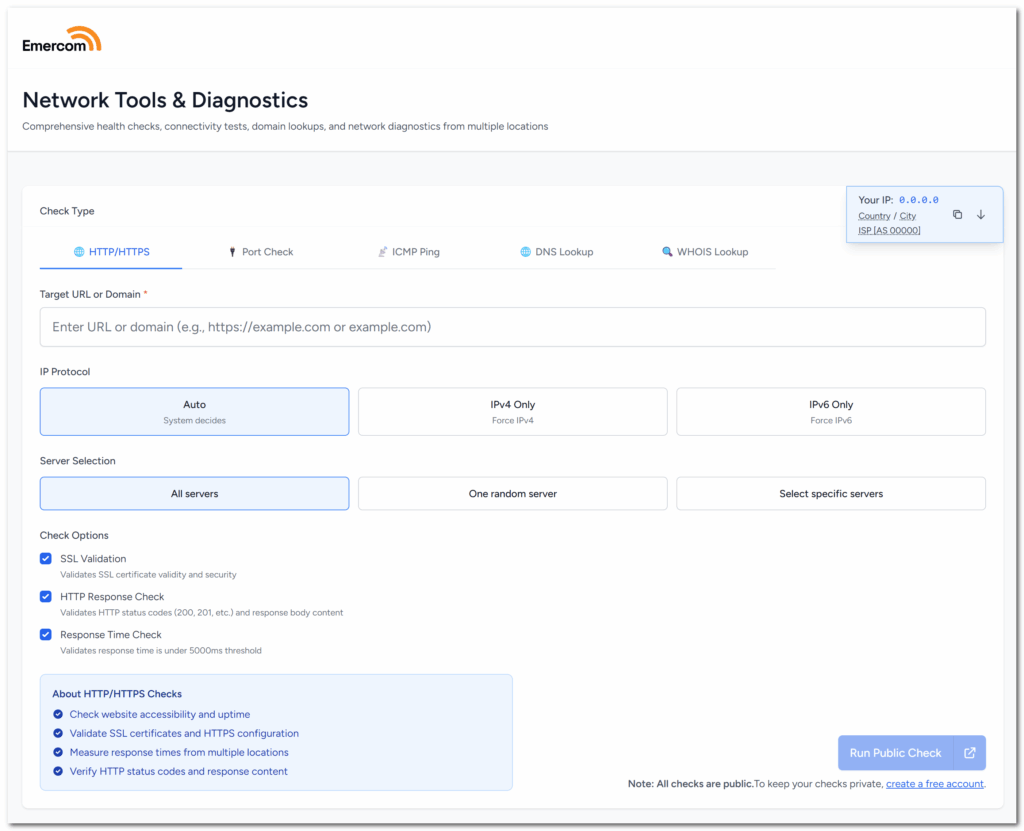
Task: Copy your IP address with copy icon
Action: (x=957, y=215)
